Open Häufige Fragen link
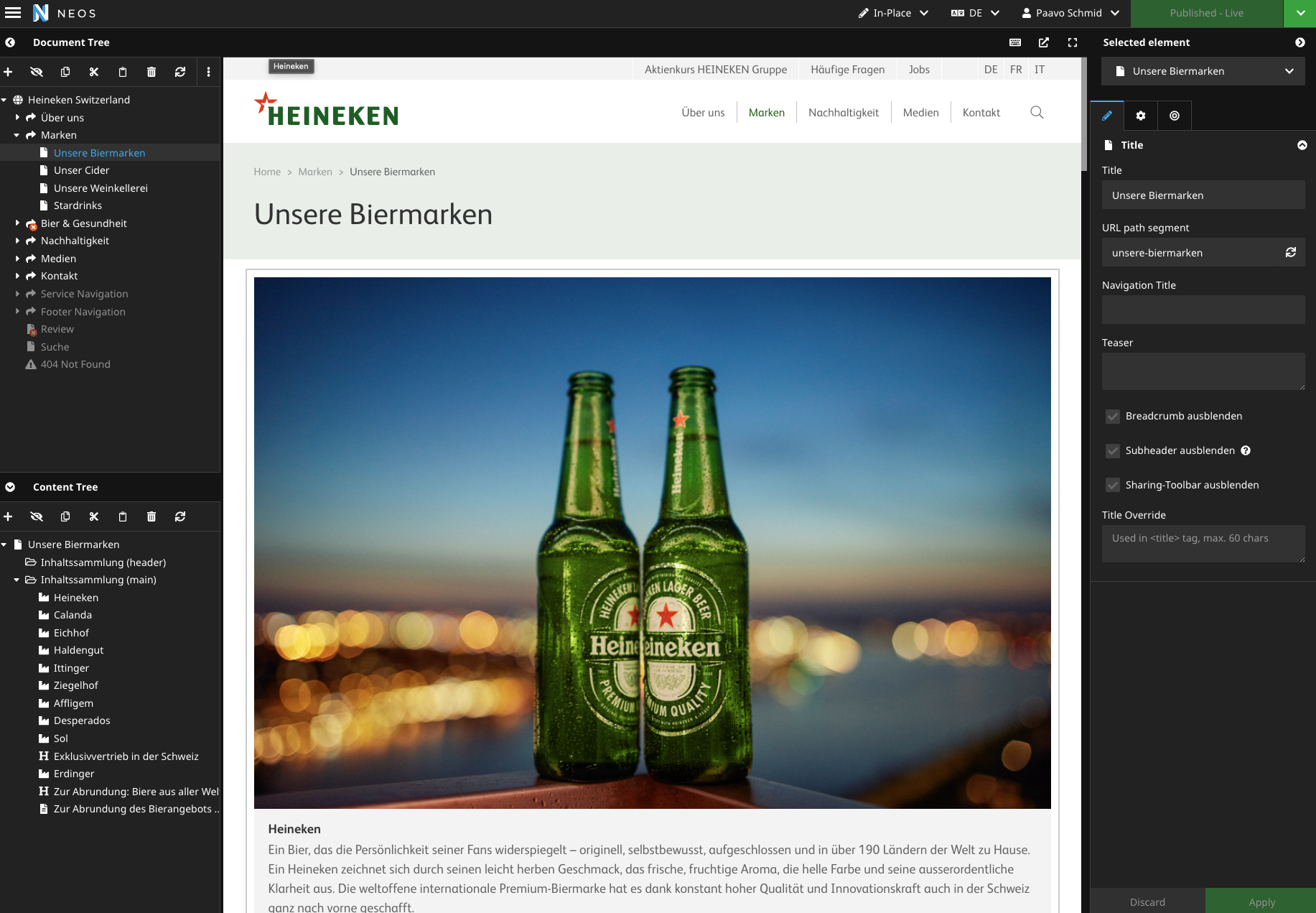1316x913 pixels. click(848, 70)
